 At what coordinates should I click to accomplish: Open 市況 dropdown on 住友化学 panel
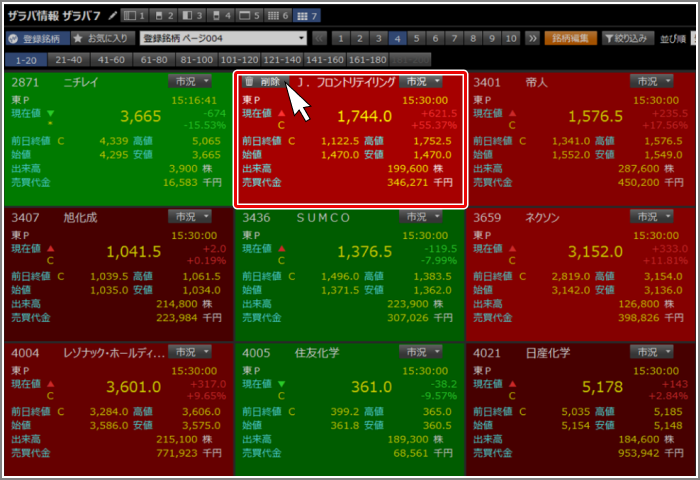[x=421, y=352]
